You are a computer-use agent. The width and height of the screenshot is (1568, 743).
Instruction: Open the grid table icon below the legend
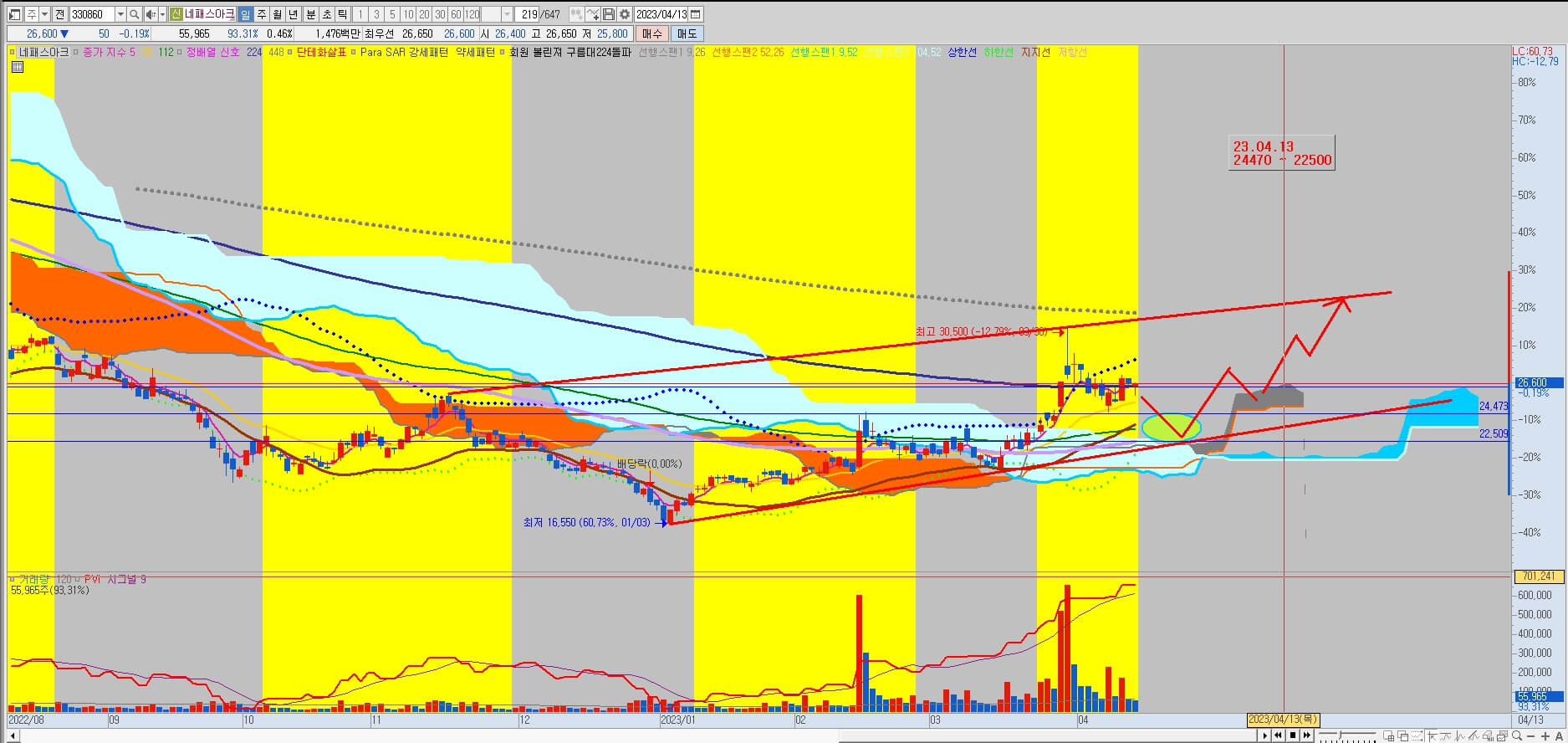point(17,67)
